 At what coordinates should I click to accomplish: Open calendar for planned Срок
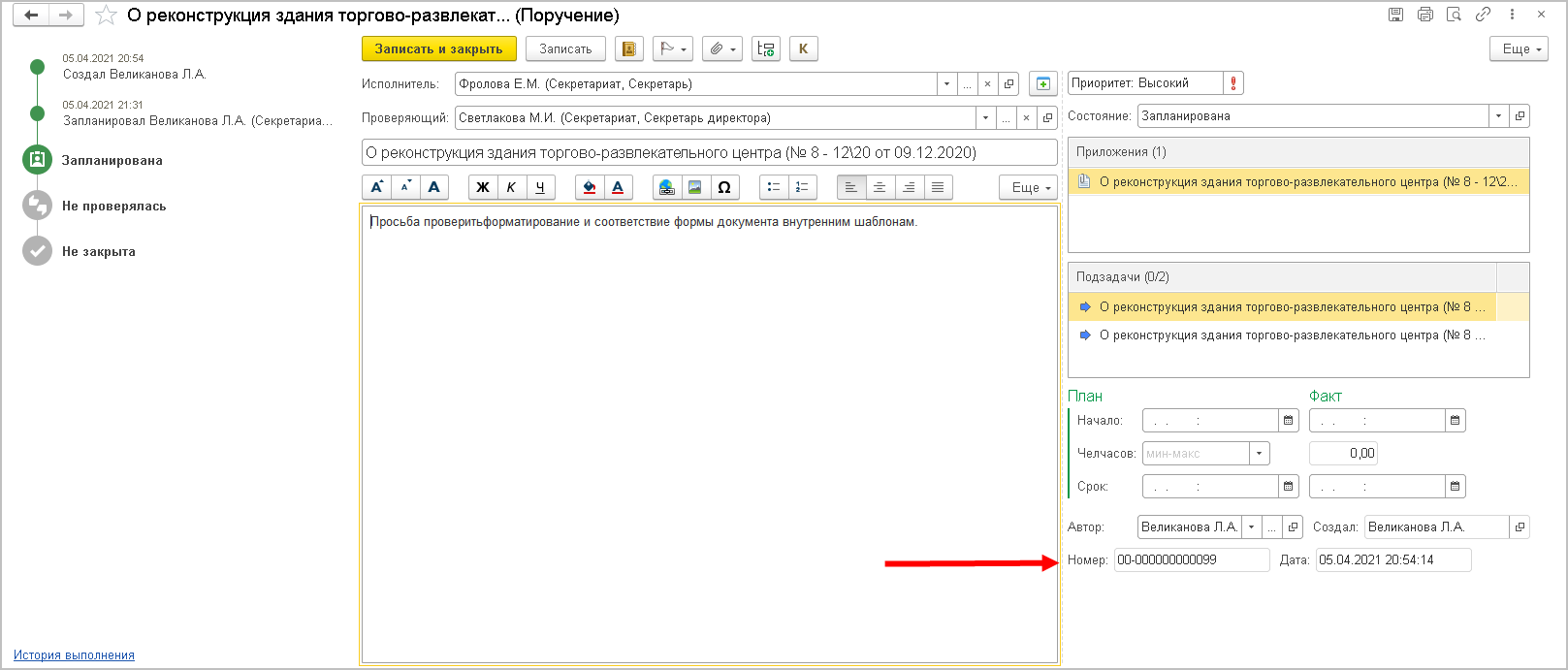click(1289, 487)
